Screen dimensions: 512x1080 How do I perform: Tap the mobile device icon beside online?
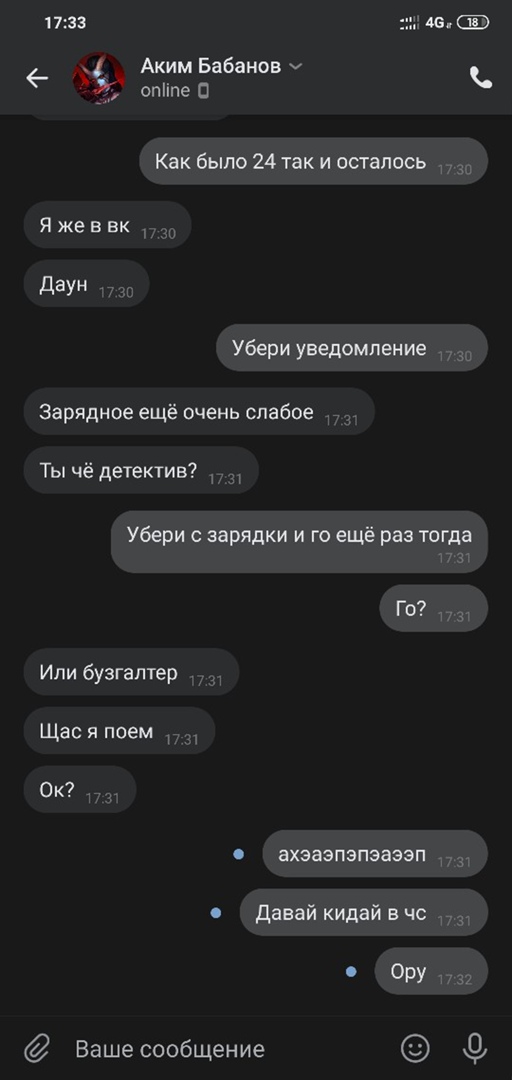[203, 90]
